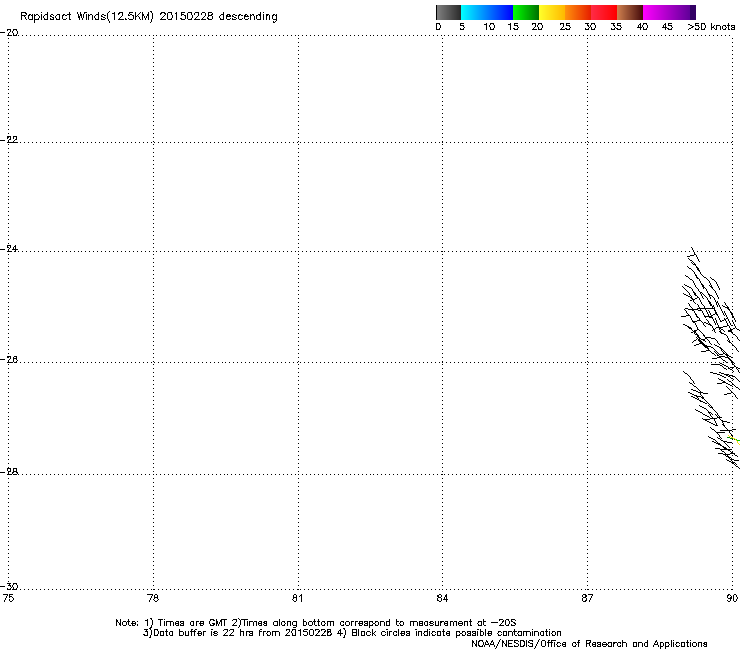740x650 pixels.
Task: Click the yellow 20-25 knots color segment
Action: coord(552,12)
